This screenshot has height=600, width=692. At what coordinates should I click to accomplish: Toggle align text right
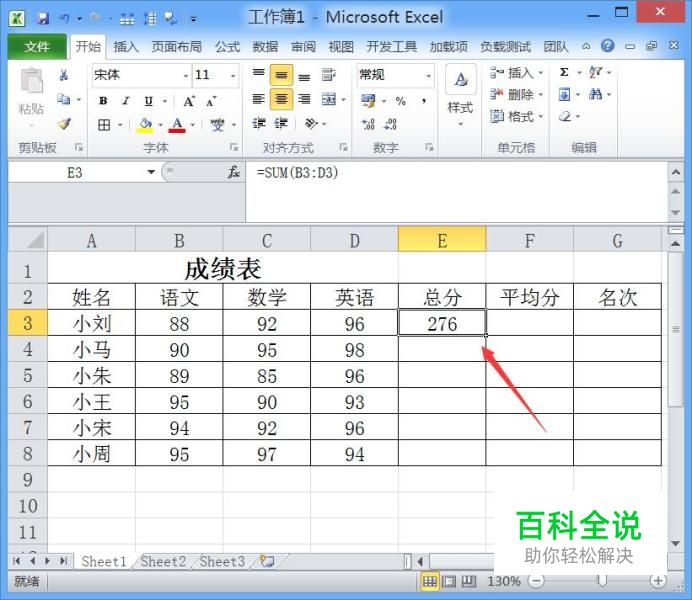(x=304, y=99)
